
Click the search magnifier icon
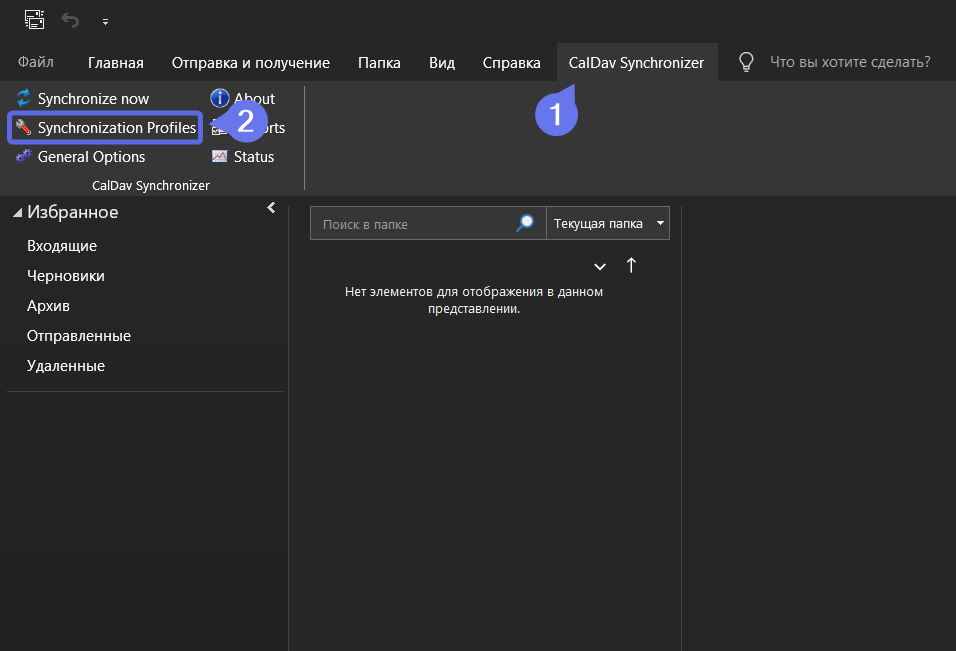click(x=525, y=224)
